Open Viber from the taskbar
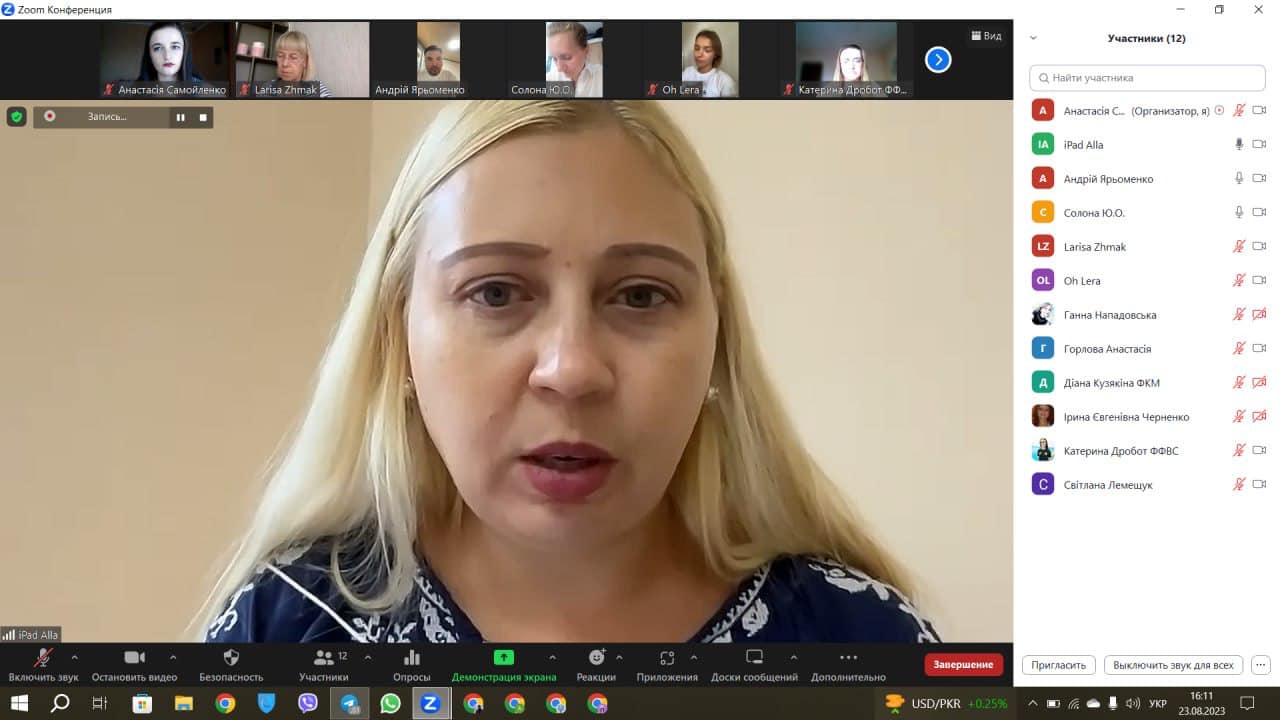1280x720 pixels. [308, 703]
